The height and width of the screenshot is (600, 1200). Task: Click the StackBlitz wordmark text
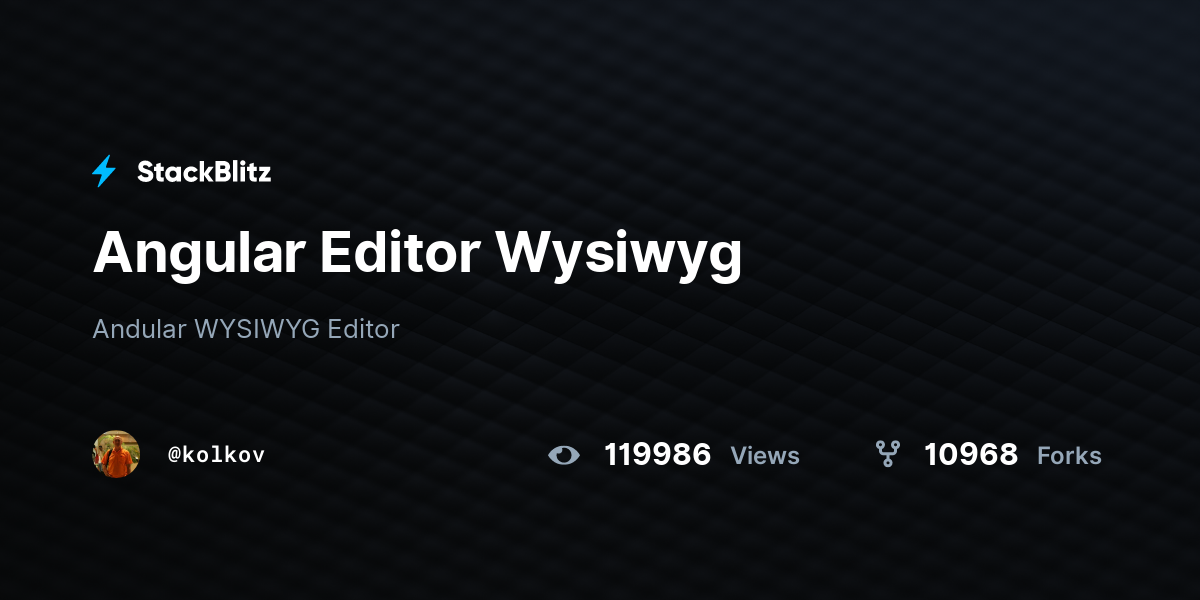pyautogui.click(x=204, y=172)
